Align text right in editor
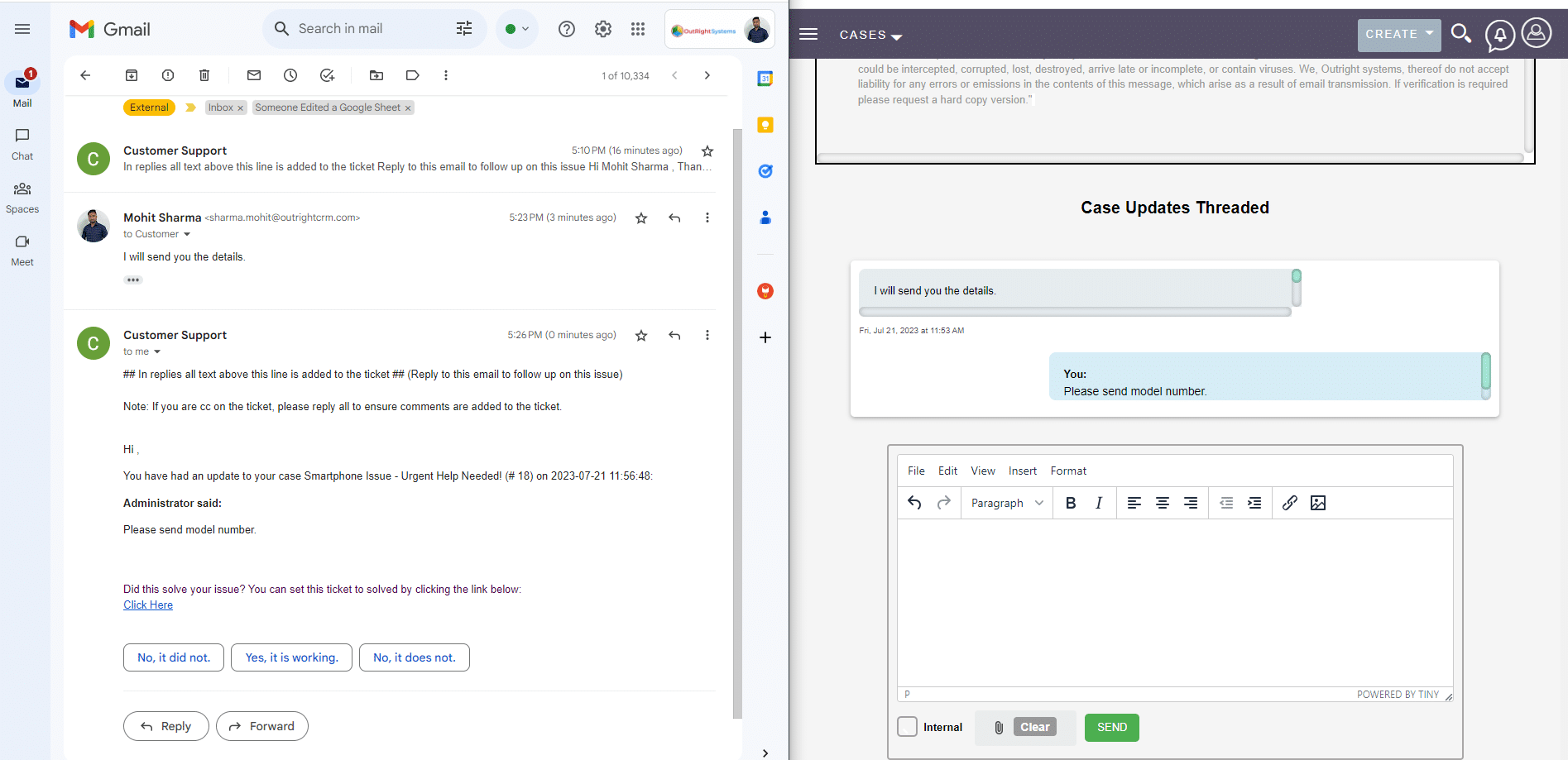 1191,503
